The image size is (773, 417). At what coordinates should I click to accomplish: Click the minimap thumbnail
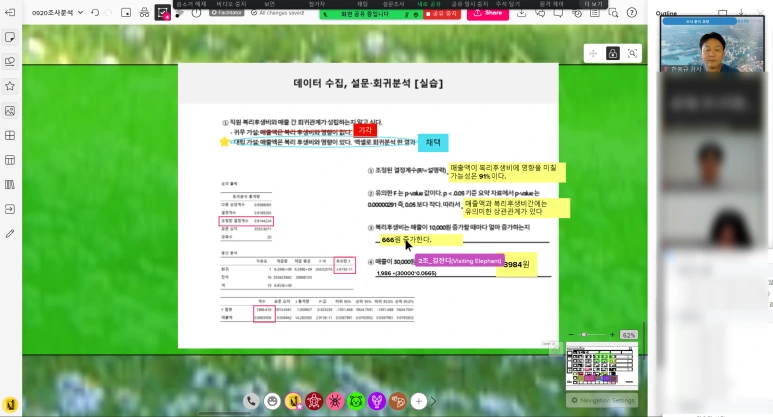602,366
